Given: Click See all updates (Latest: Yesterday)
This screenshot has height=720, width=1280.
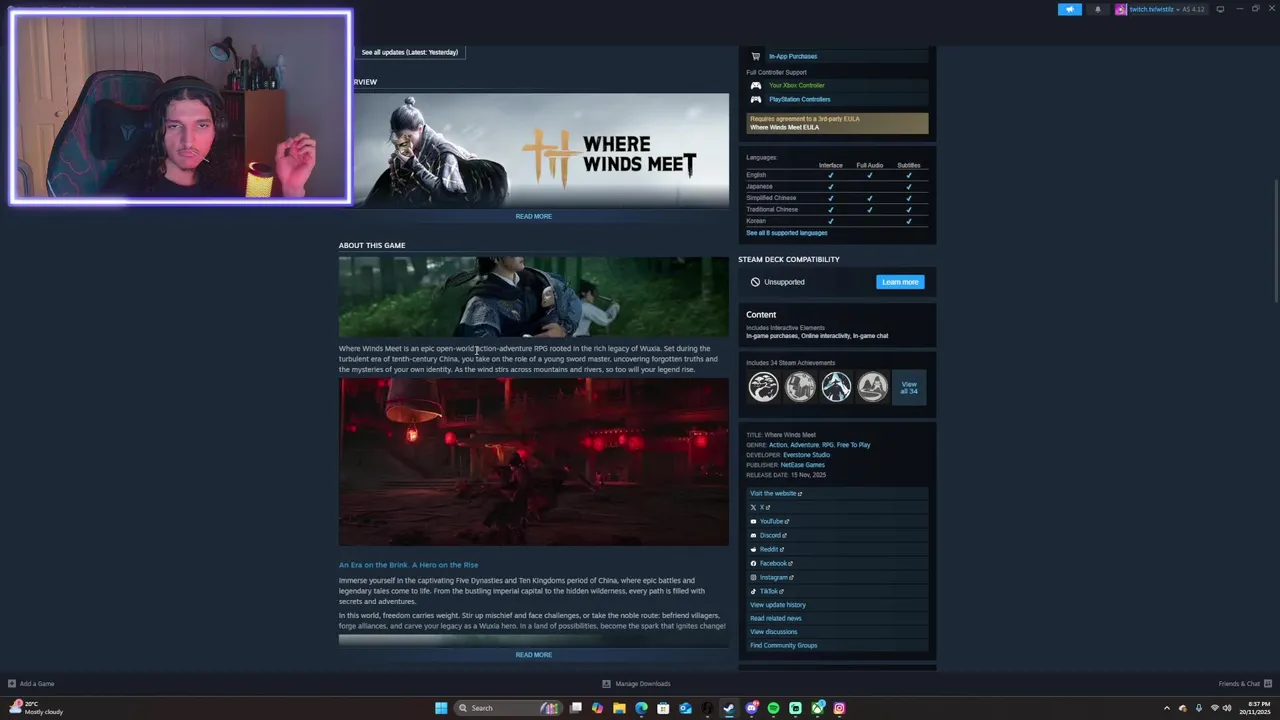Looking at the screenshot, I should pos(410,52).
